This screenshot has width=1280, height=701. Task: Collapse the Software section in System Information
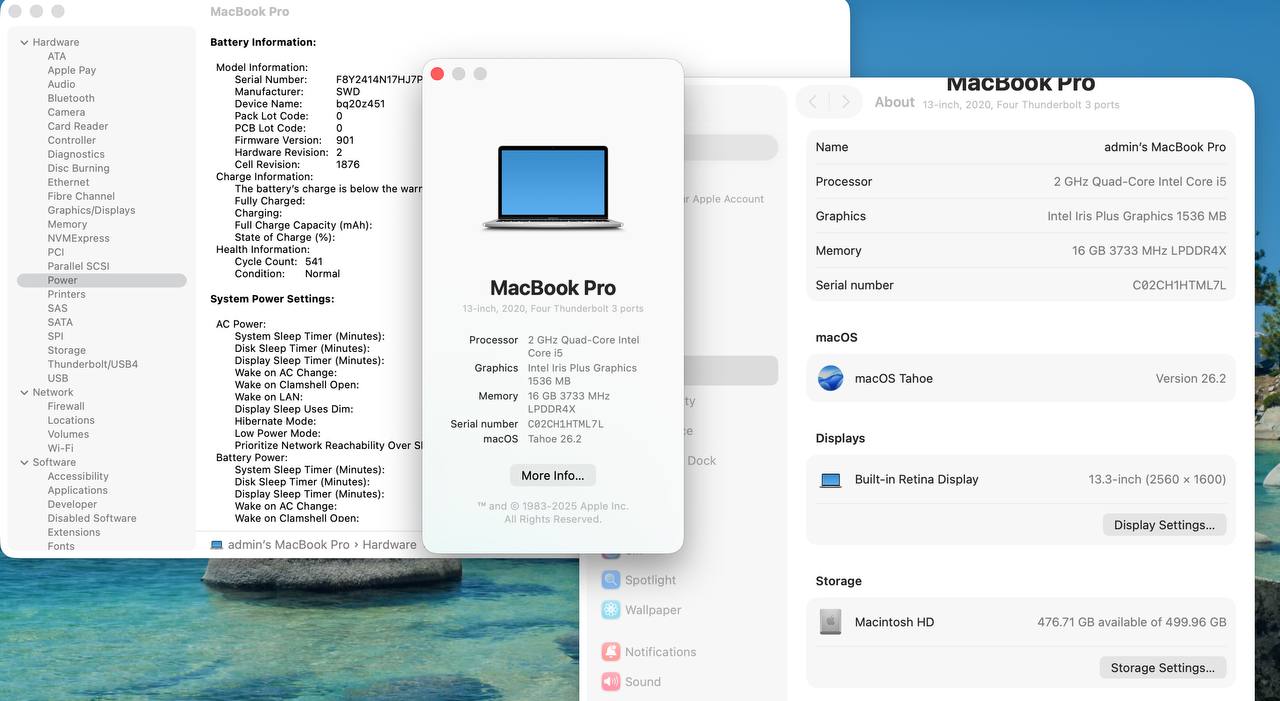tap(24, 462)
